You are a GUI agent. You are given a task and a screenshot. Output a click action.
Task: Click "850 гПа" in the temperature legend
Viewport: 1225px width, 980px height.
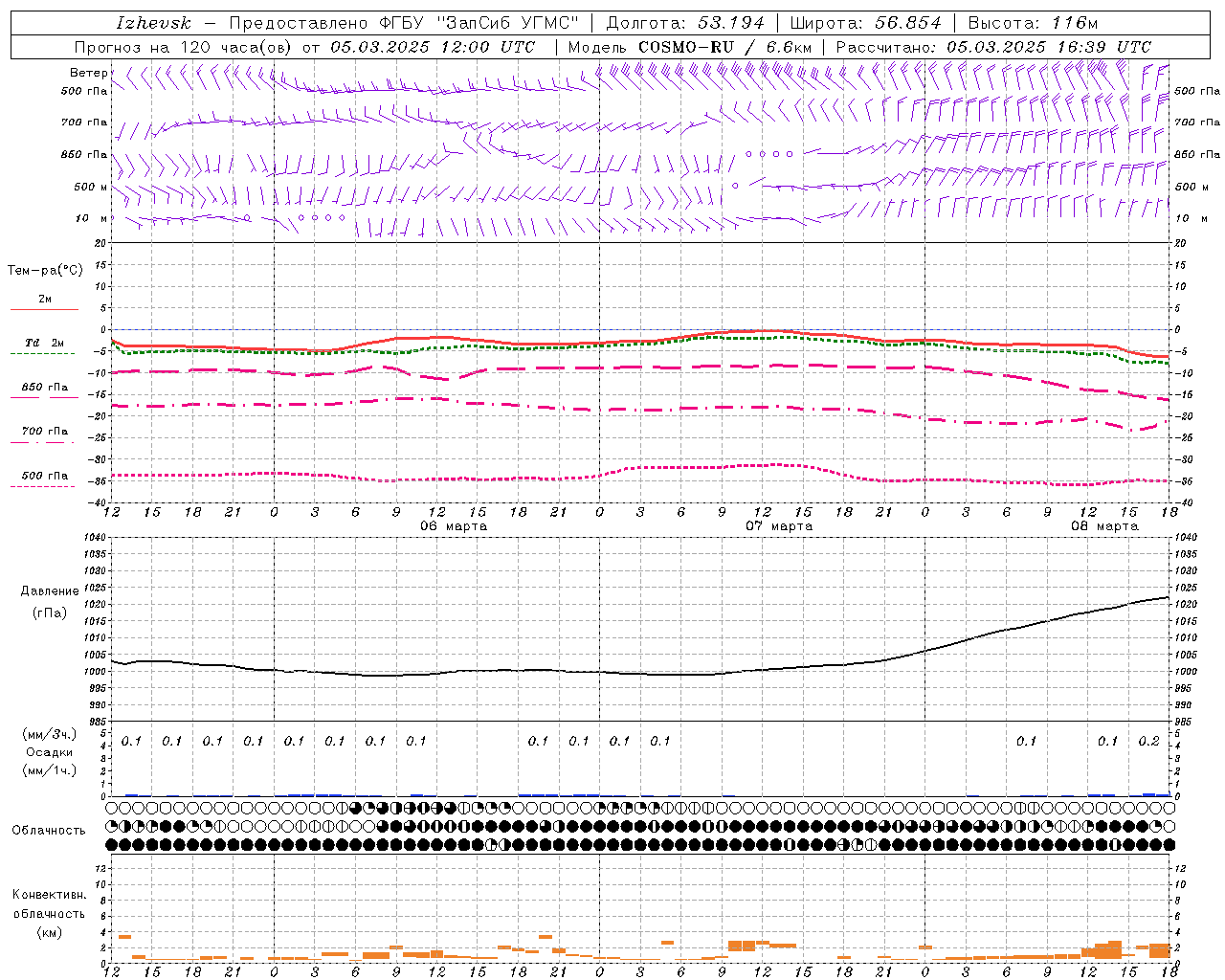click(45, 388)
